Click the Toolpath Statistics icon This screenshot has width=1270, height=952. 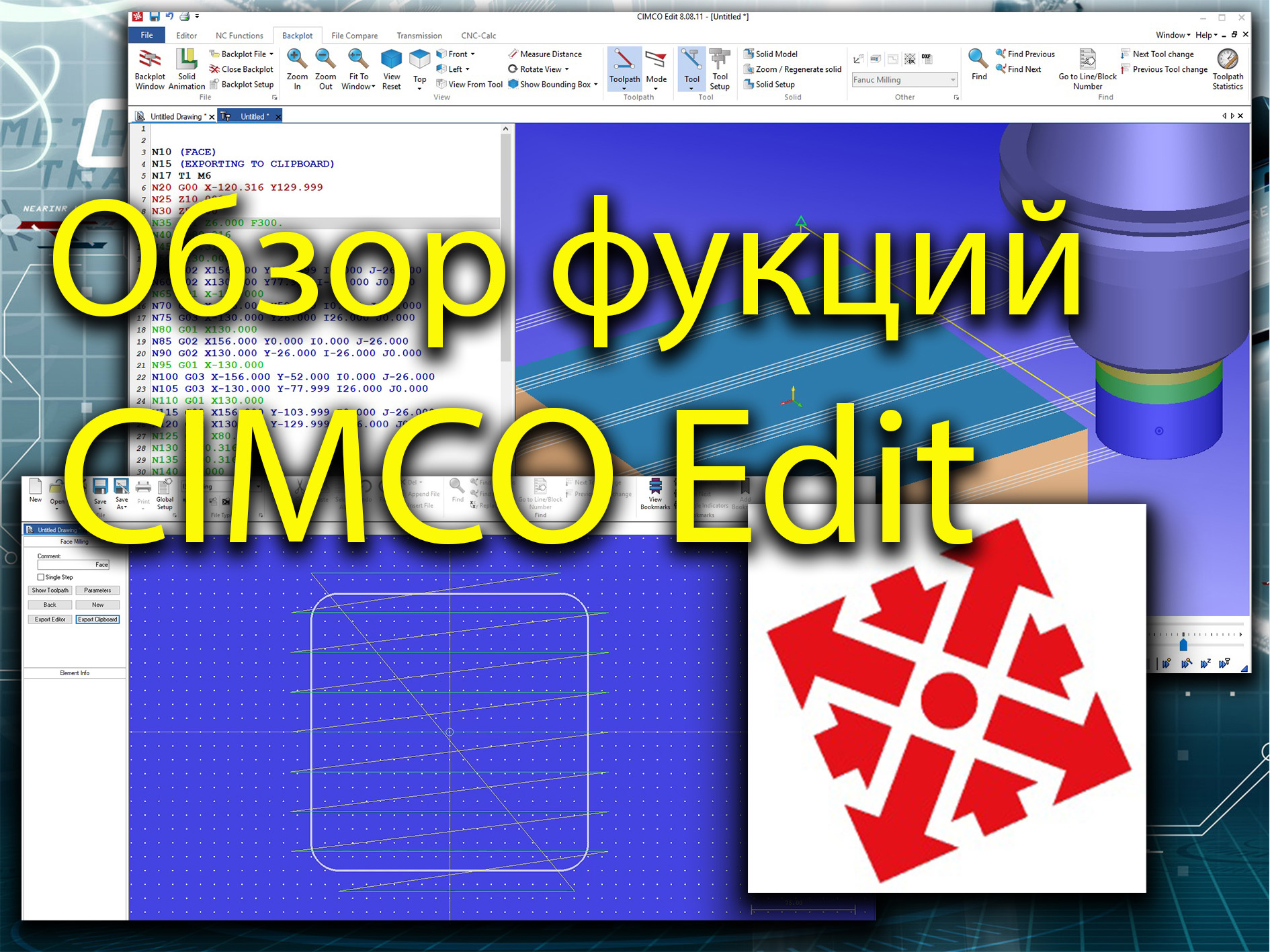(x=1228, y=67)
